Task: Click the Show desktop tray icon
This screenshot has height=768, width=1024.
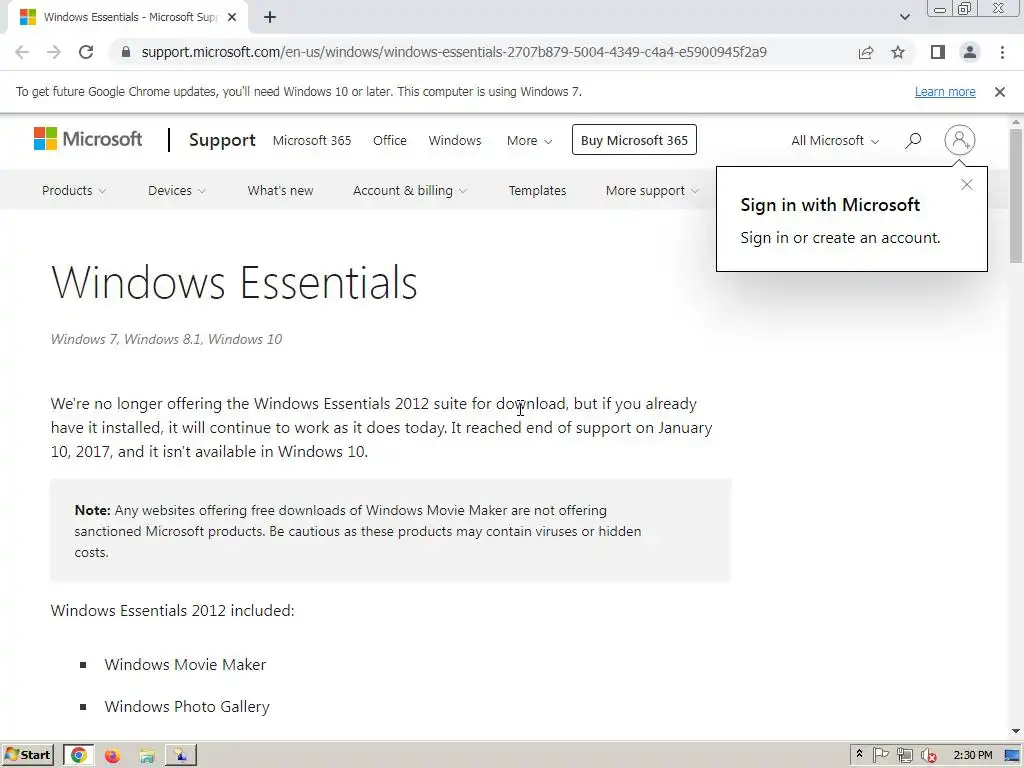Action: [x=1012, y=755]
